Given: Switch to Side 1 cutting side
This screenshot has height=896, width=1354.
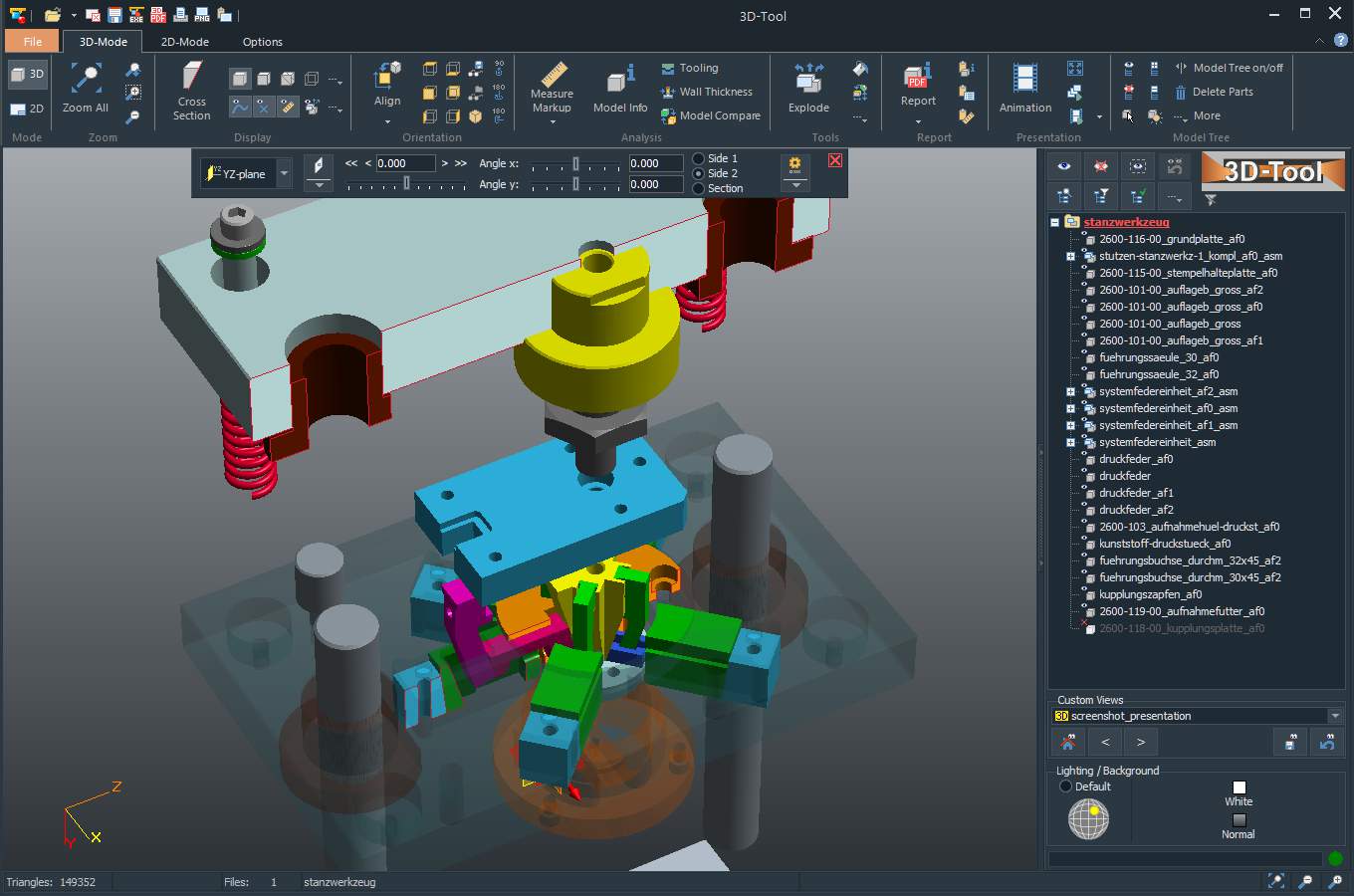Looking at the screenshot, I should click(x=702, y=158).
